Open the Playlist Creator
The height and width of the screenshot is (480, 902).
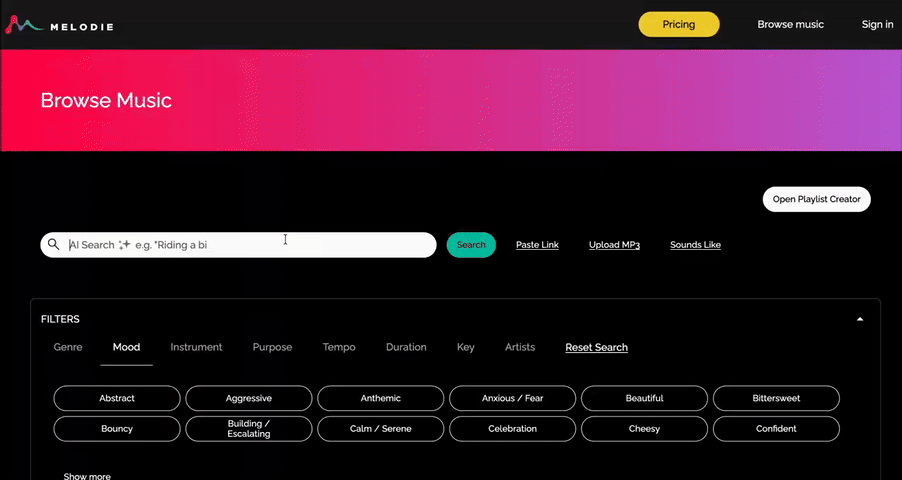point(816,199)
